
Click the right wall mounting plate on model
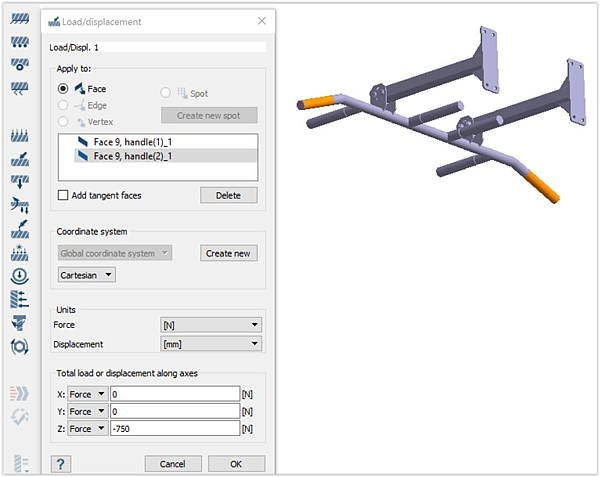click(x=576, y=92)
